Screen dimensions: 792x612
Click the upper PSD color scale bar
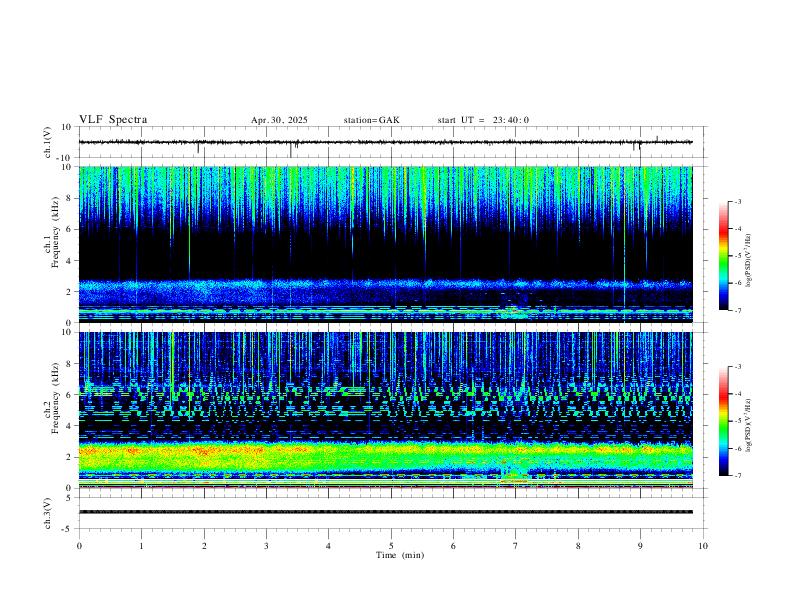coord(723,256)
